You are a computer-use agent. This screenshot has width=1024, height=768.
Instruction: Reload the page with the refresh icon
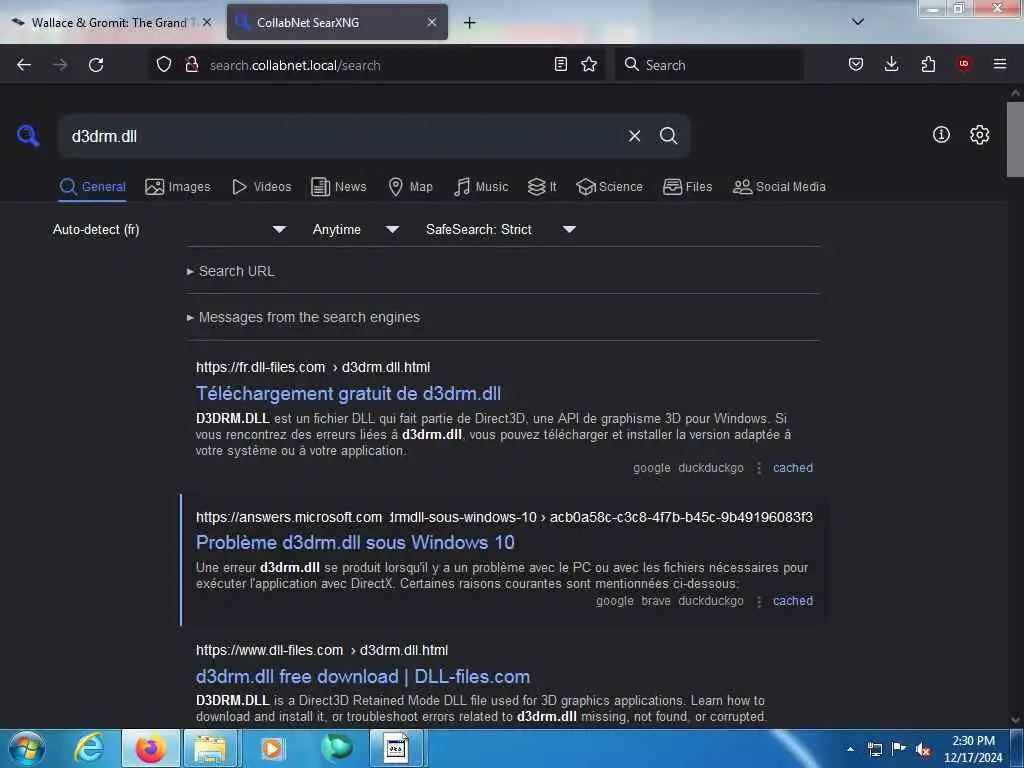click(x=96, y=65)
